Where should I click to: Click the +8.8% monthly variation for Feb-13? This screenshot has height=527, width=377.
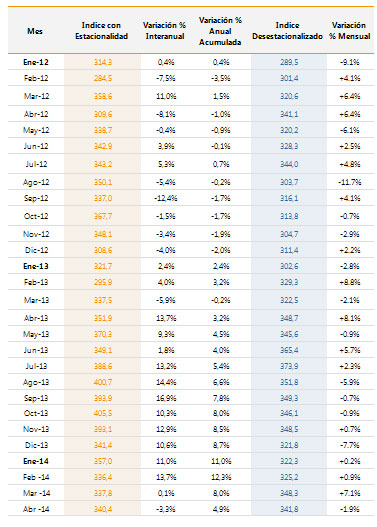coord(350,282)
